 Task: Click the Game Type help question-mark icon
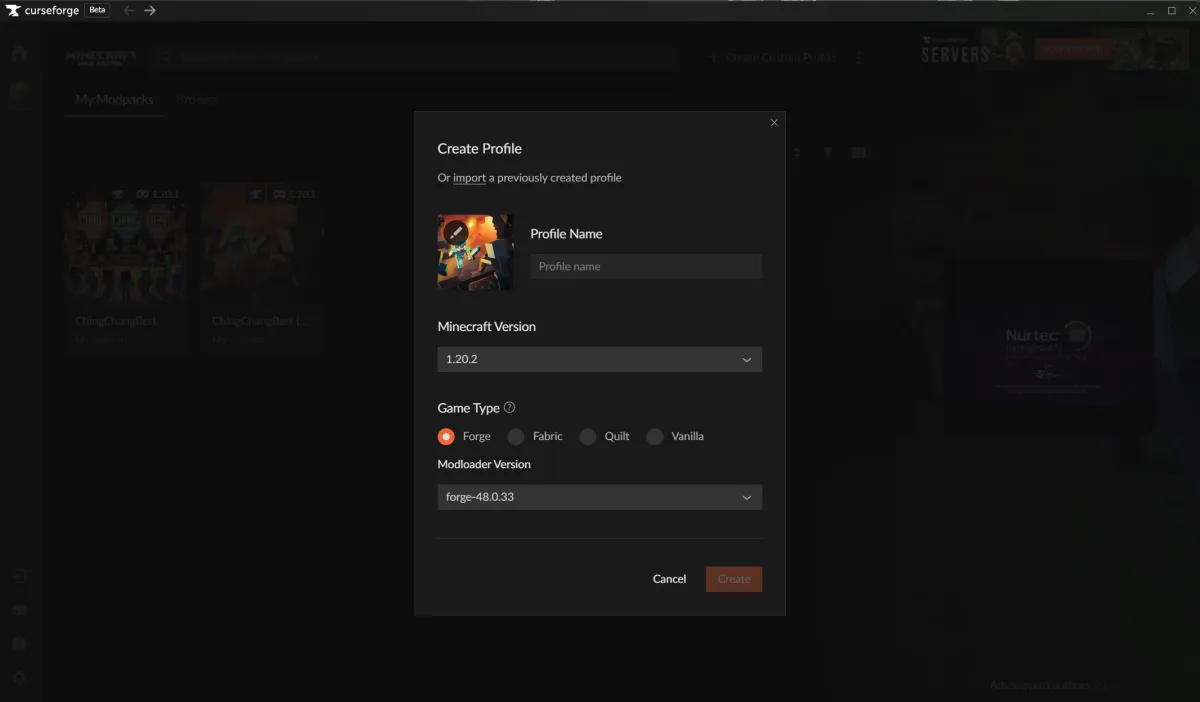point(510,408)
